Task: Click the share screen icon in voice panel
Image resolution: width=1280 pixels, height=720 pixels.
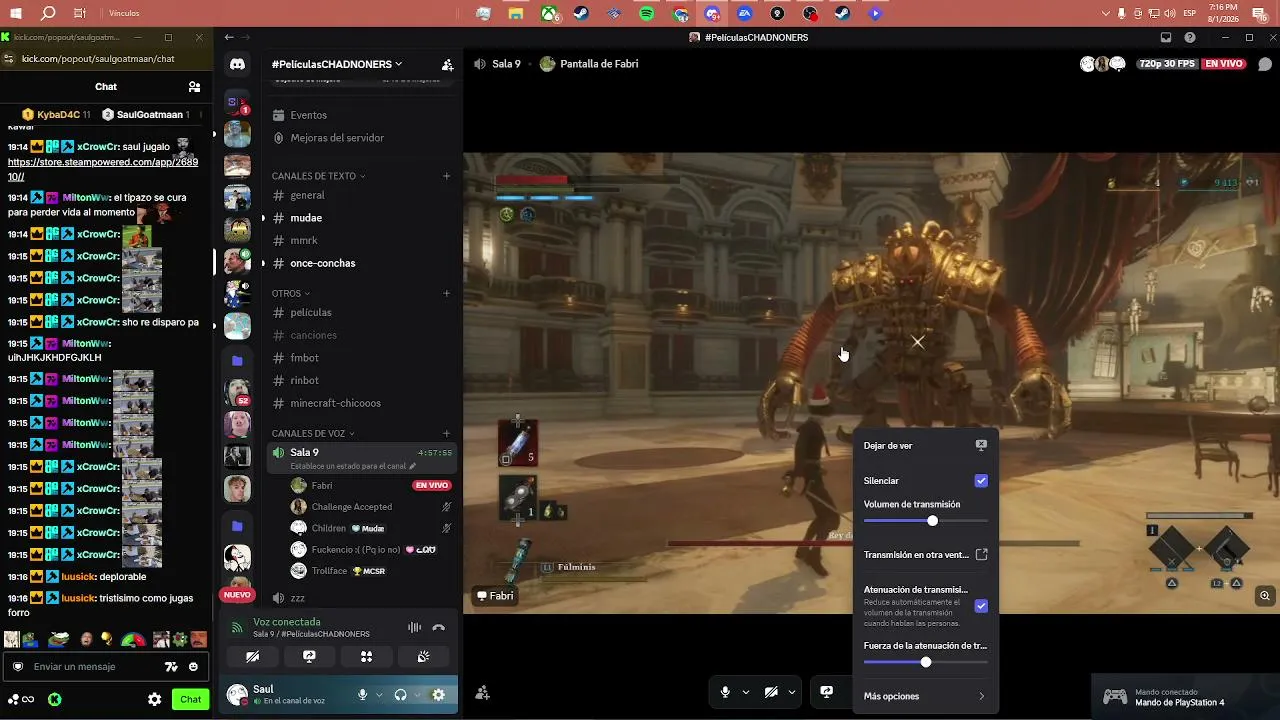Action: pos(309,657)
